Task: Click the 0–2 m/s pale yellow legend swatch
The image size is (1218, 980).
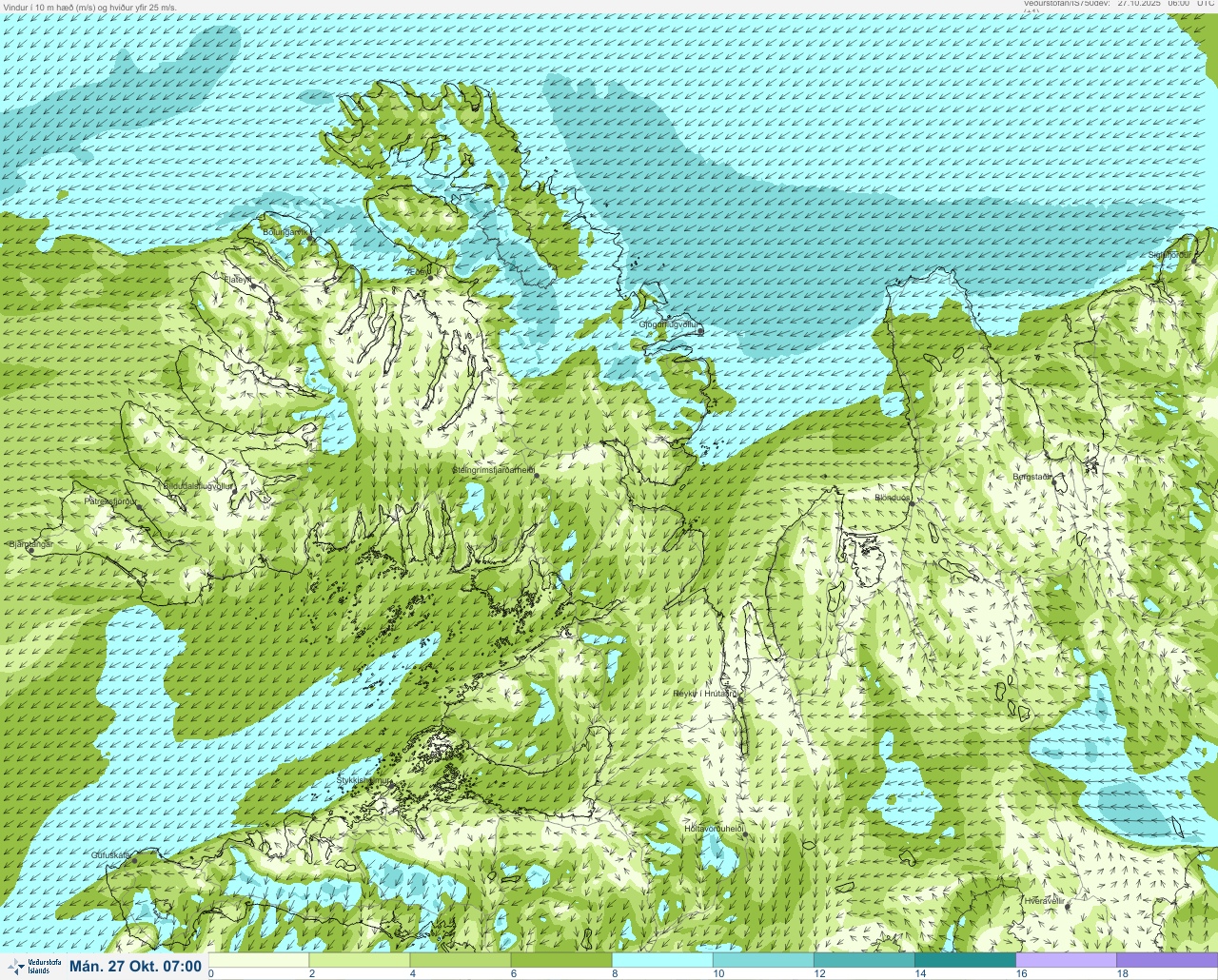Action: click(x=259, y=960)
